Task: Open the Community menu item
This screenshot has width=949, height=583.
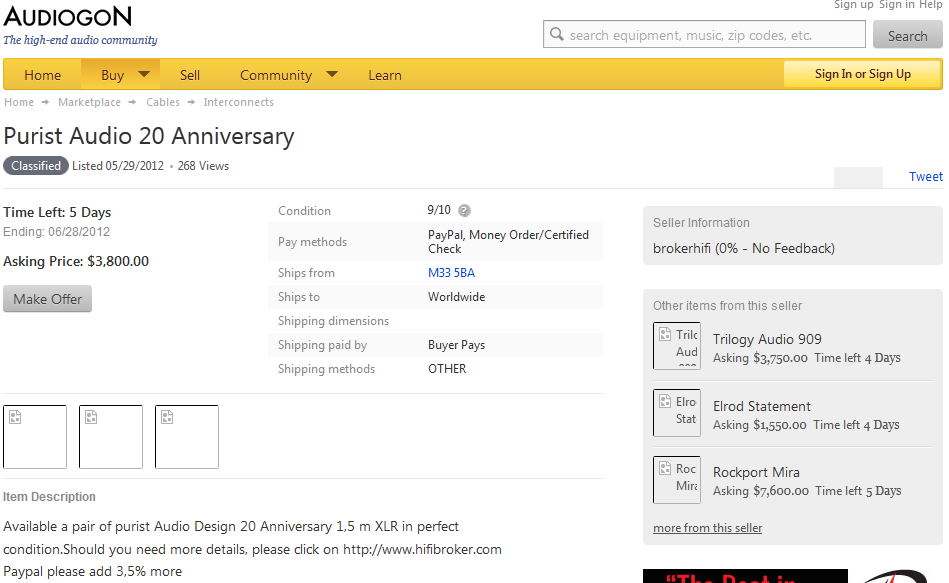Action: [276, 75]
